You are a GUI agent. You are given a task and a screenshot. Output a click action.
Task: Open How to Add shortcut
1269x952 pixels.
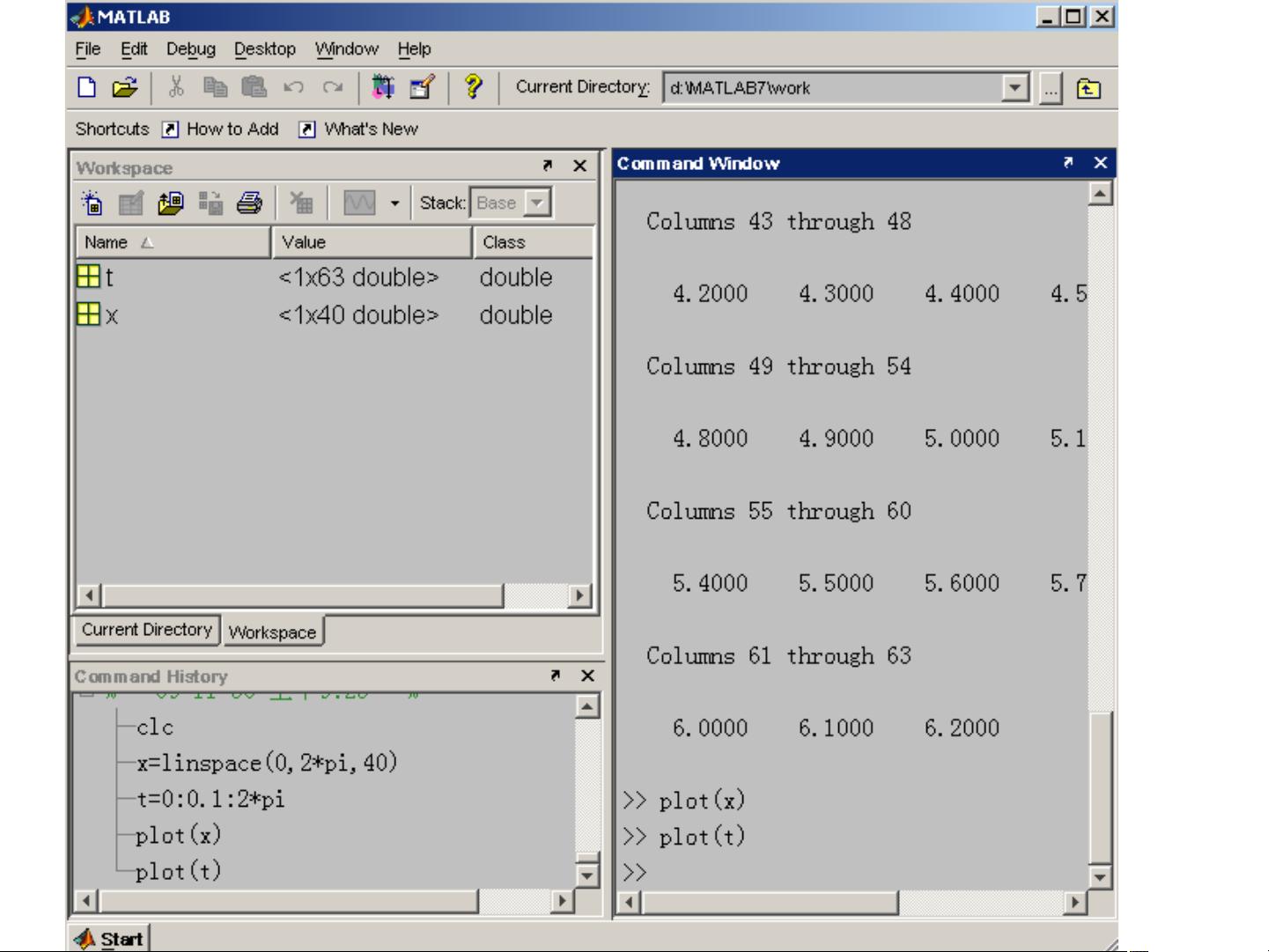coord(221,129)
